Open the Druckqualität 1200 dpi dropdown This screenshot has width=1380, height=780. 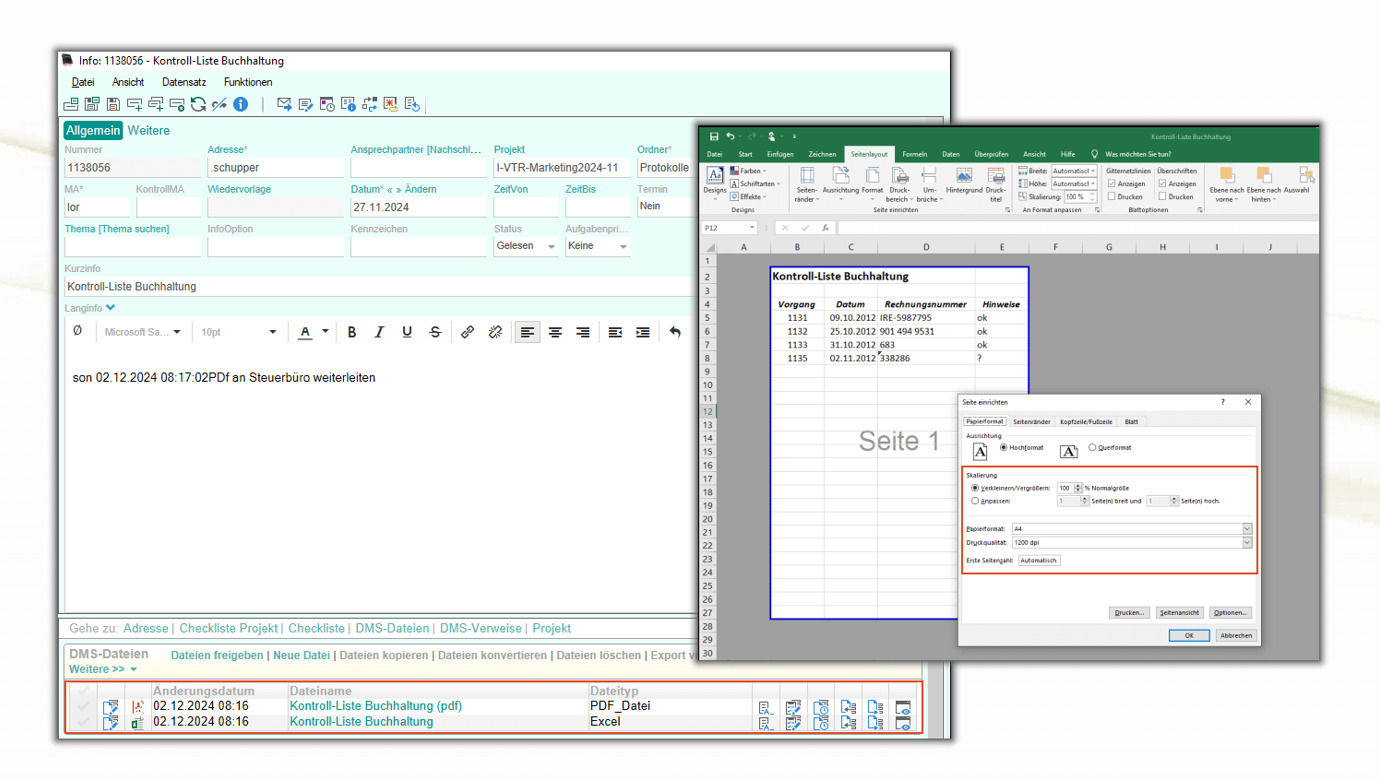coord(1246,543)
